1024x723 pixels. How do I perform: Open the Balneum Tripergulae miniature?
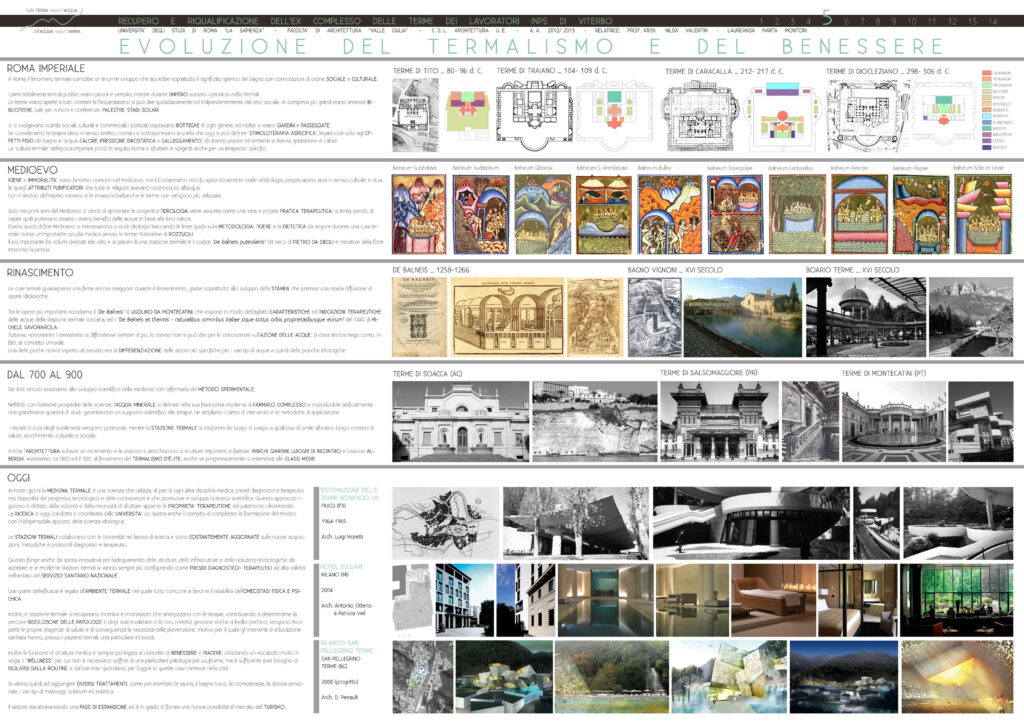point(735,214)
